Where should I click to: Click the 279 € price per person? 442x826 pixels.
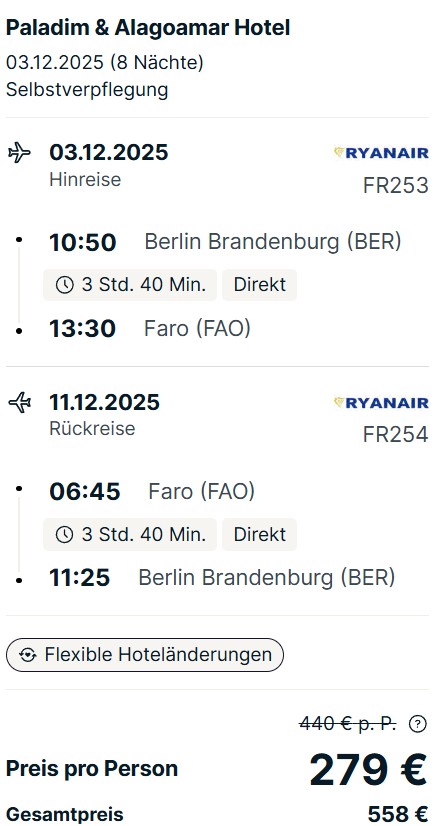368,770
